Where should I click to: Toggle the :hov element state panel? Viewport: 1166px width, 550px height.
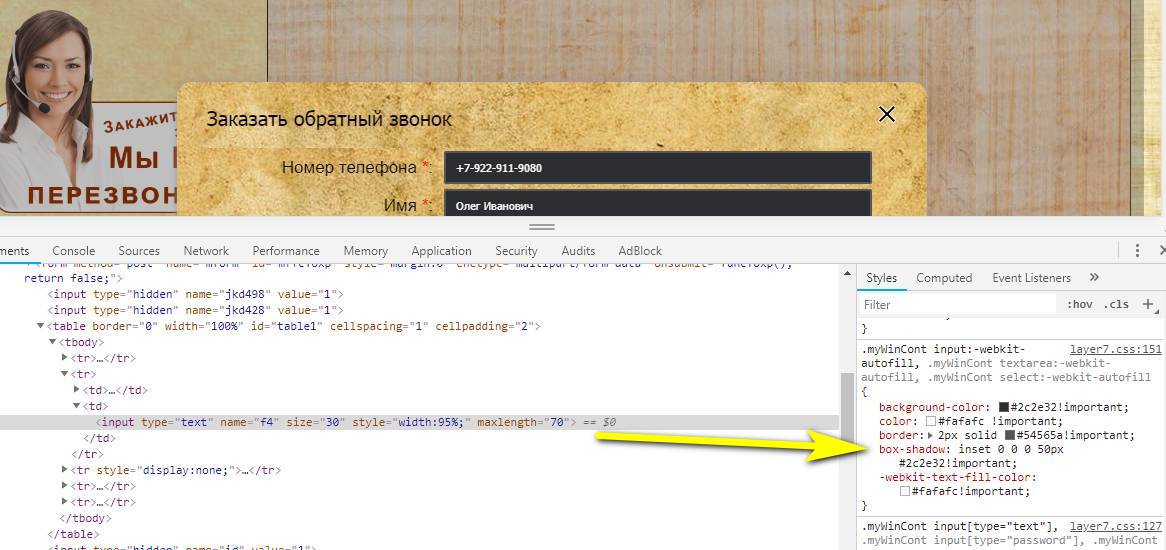pos(1080,304)
